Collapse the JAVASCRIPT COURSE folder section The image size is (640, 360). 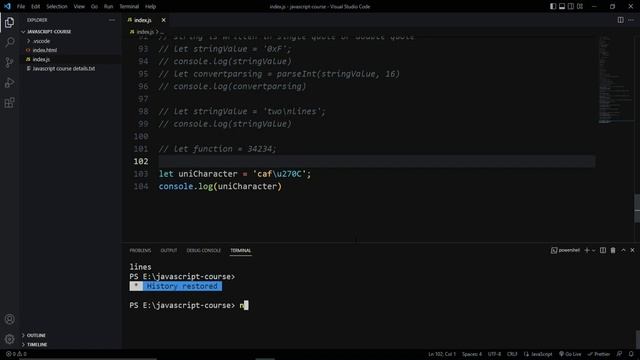[49, 31]
